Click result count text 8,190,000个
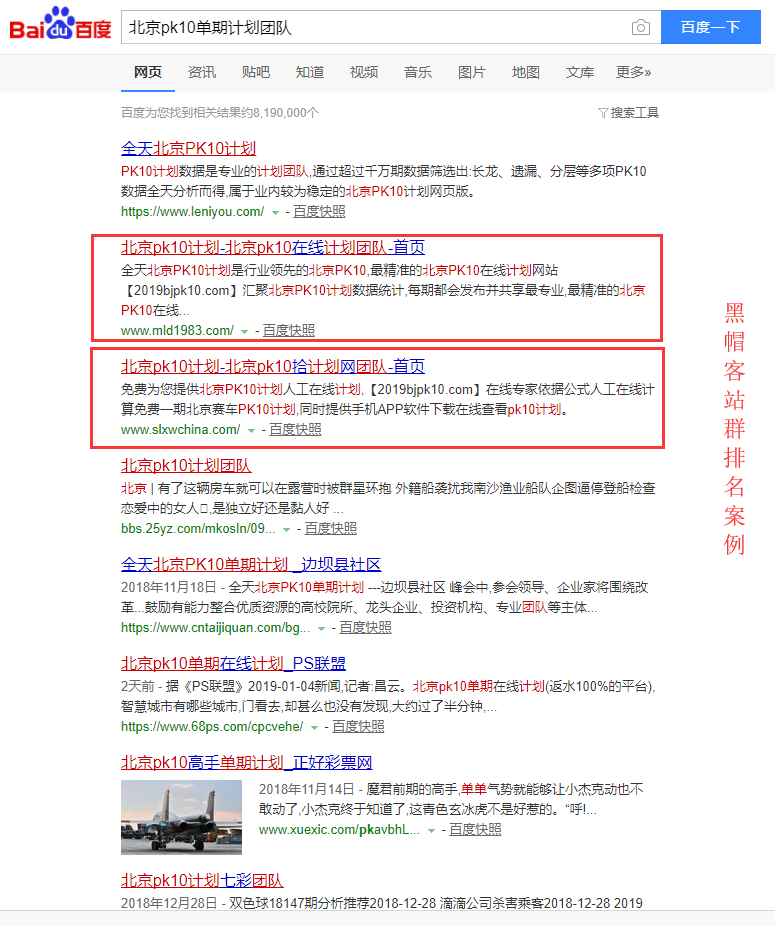Screen dimensions: 775x926 (285, 113)
